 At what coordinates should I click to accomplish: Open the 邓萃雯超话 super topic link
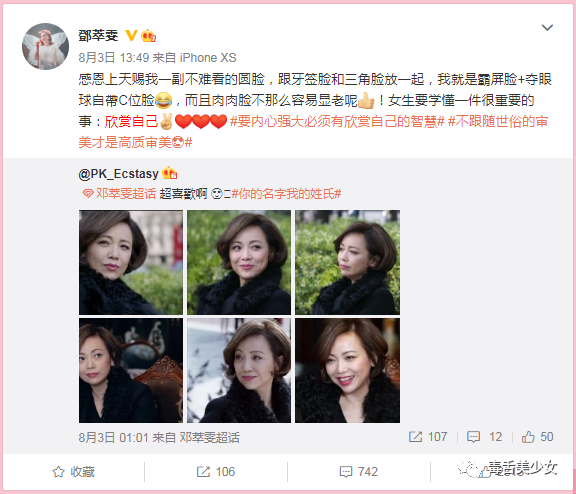click(119, 194)
